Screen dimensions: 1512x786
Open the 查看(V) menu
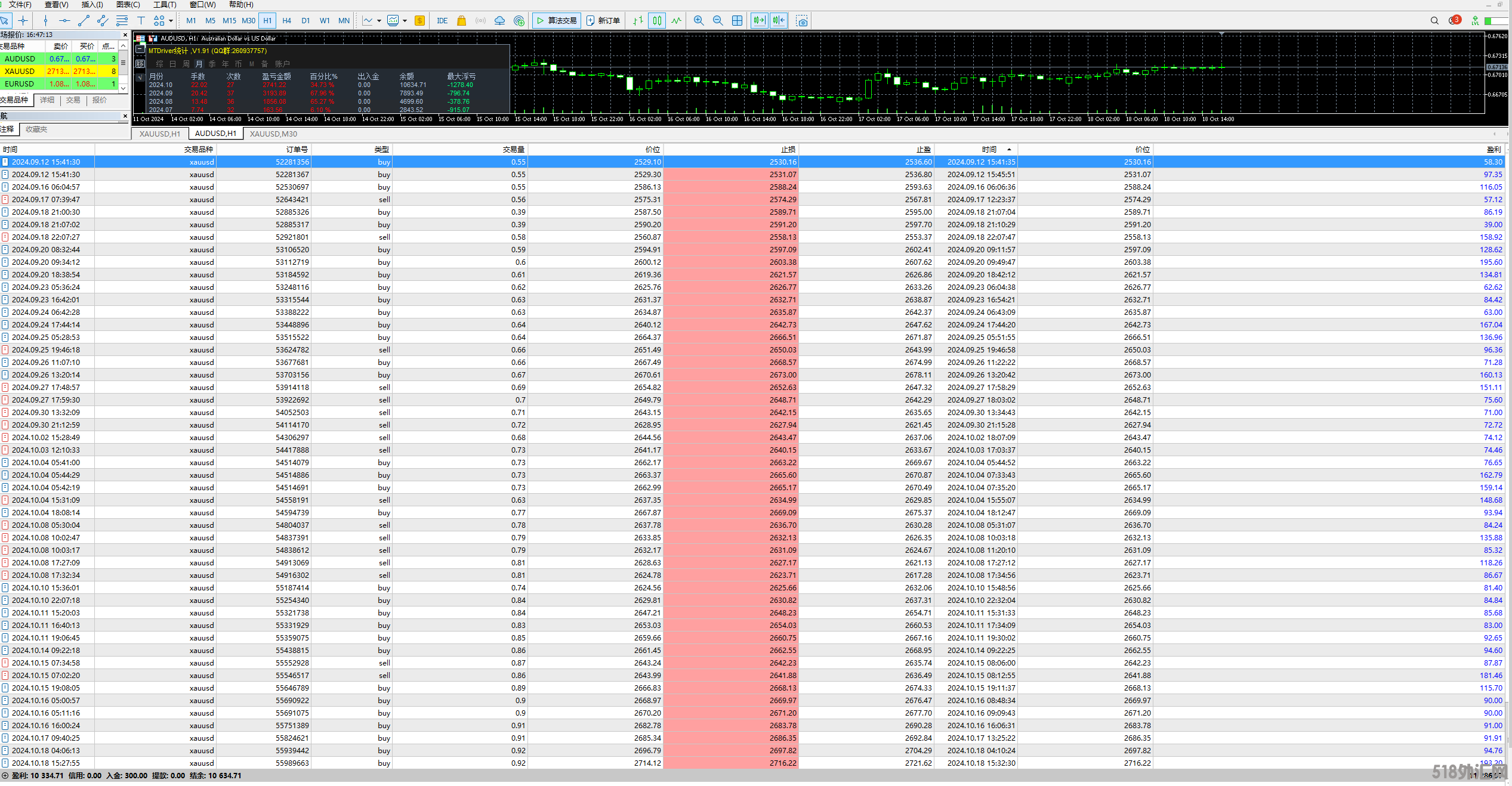click(x=56, y=4)
